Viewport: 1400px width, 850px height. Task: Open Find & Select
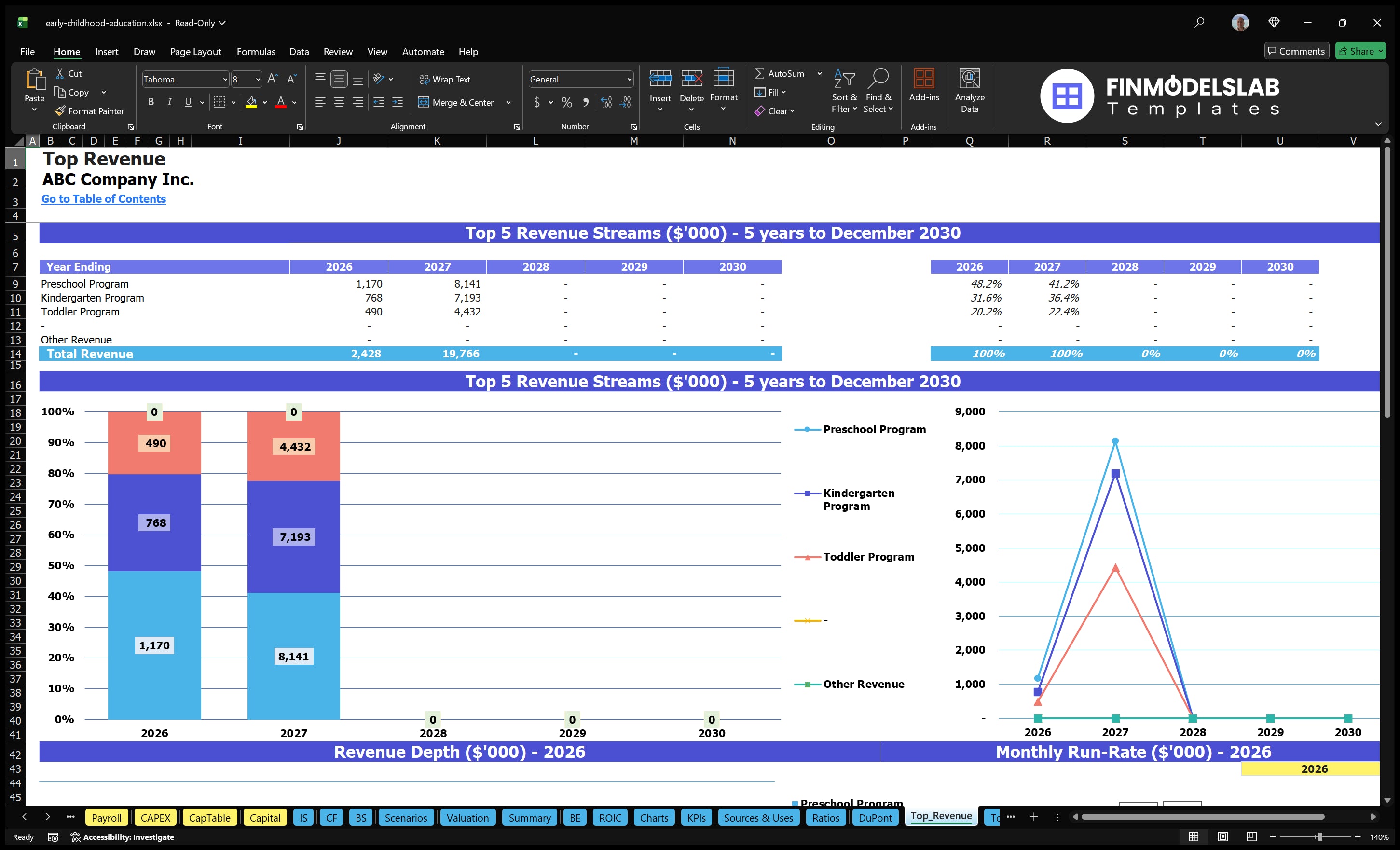pyautogui.click(x=878, y=91)
